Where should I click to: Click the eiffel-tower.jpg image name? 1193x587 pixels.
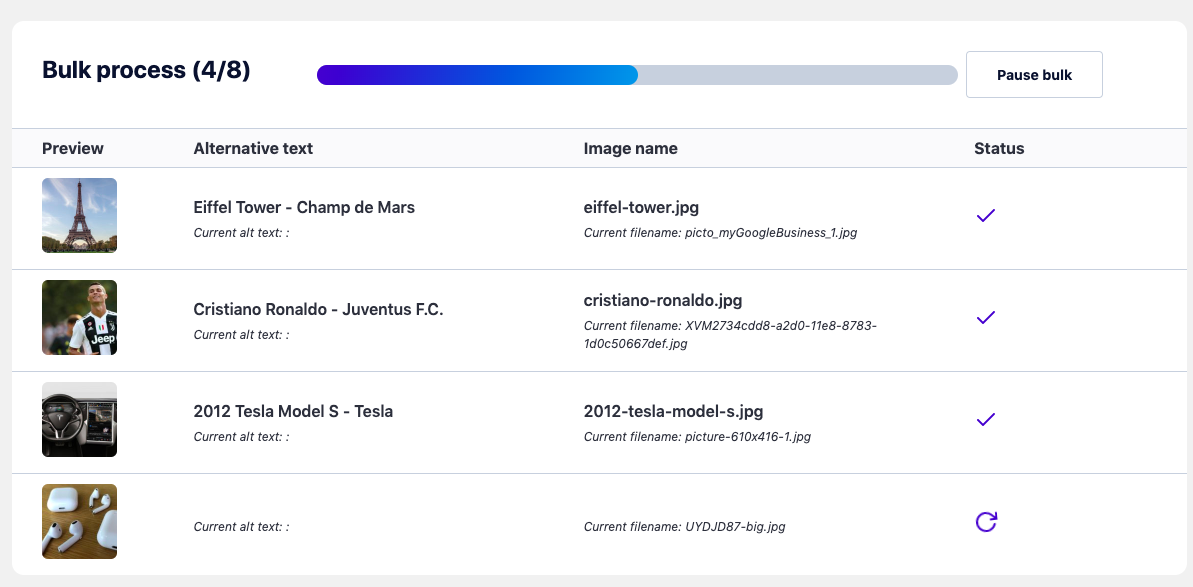coord(641,207)
